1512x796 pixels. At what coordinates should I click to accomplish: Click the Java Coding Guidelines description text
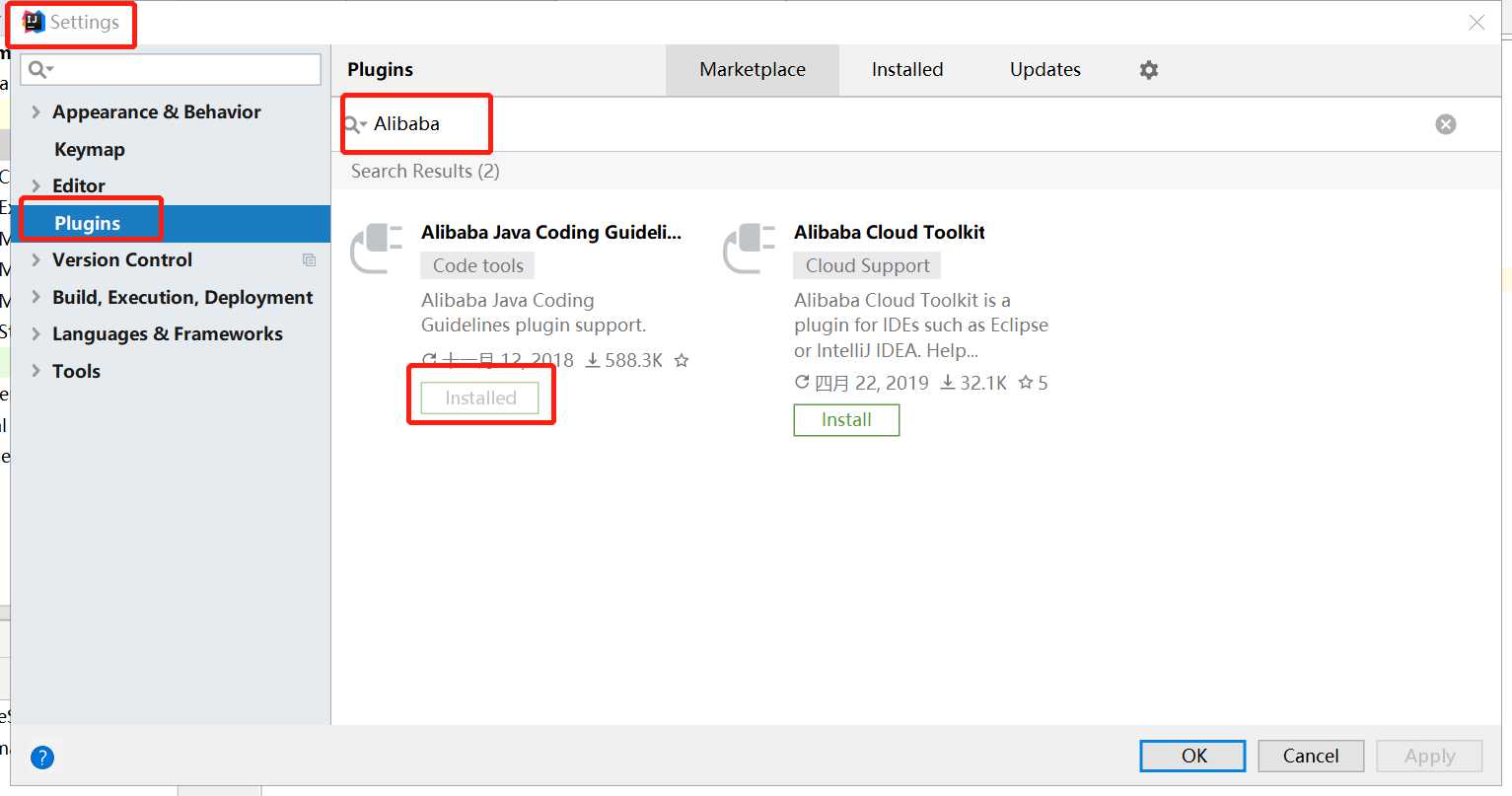pyautogui.click(x=534, y=313)
